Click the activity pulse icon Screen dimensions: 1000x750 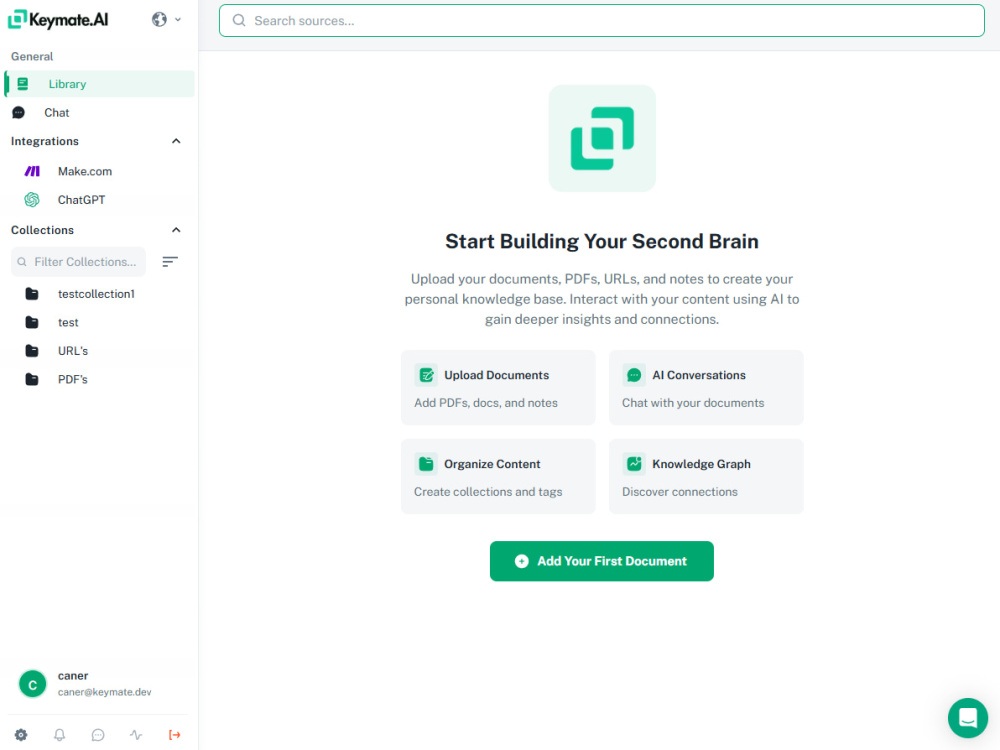[136, 735]
